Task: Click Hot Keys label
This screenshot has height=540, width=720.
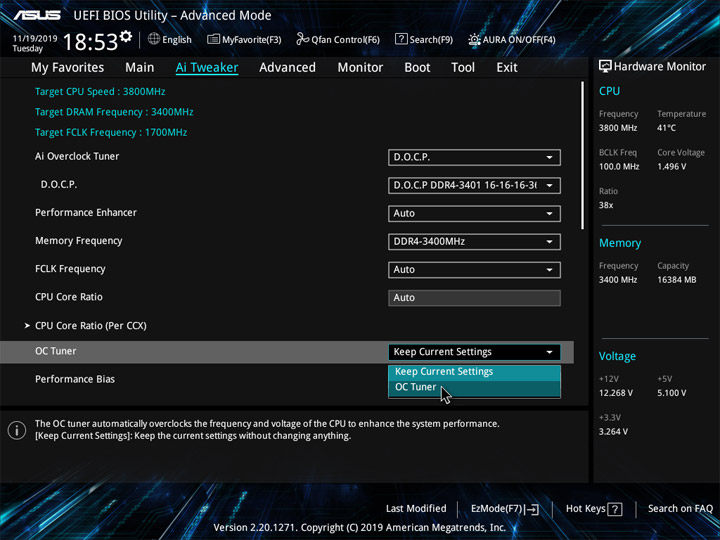Action: [585, 508]
